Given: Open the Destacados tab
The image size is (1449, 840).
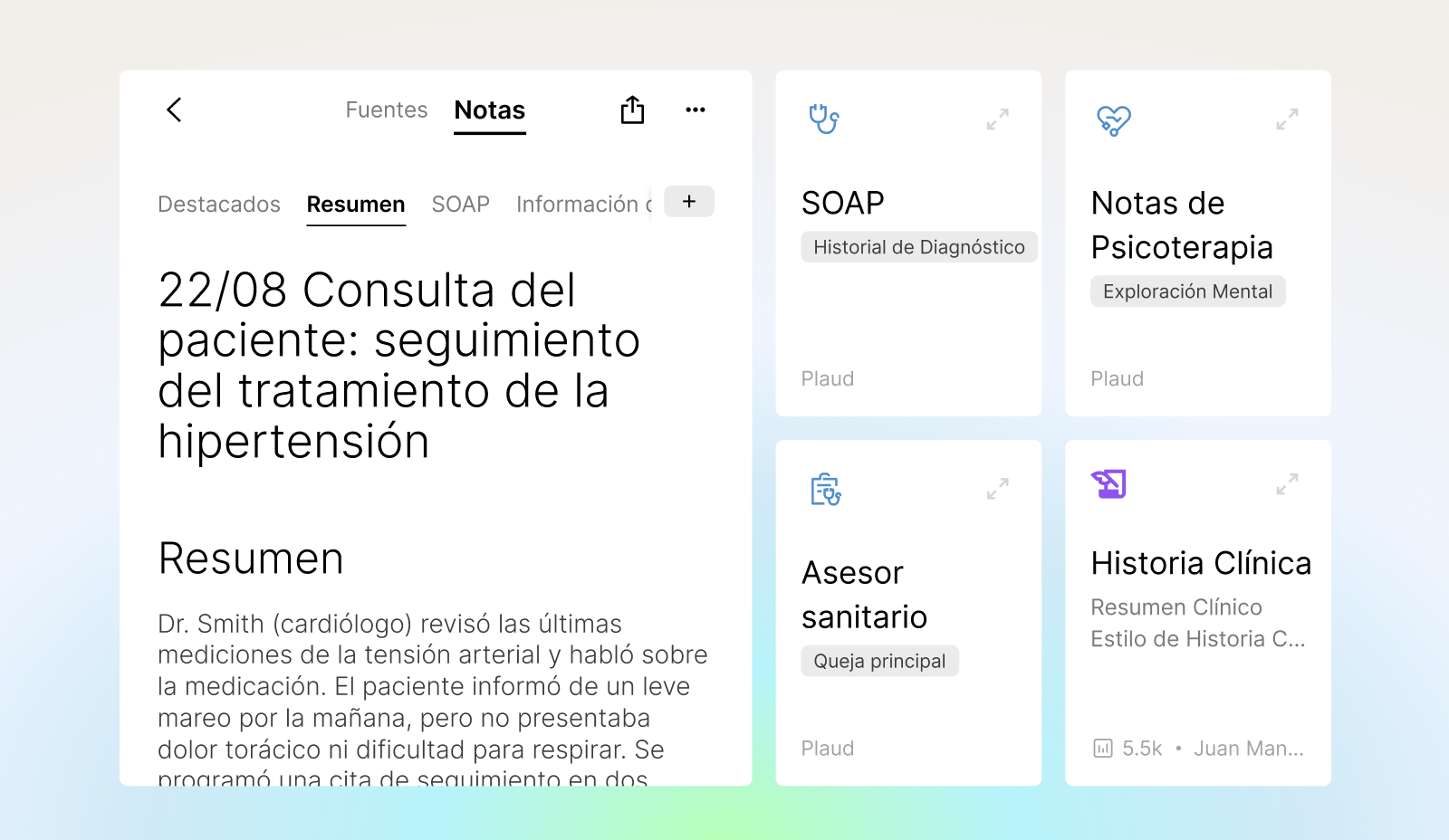Looking at the screenshot, I should (219, 205).
